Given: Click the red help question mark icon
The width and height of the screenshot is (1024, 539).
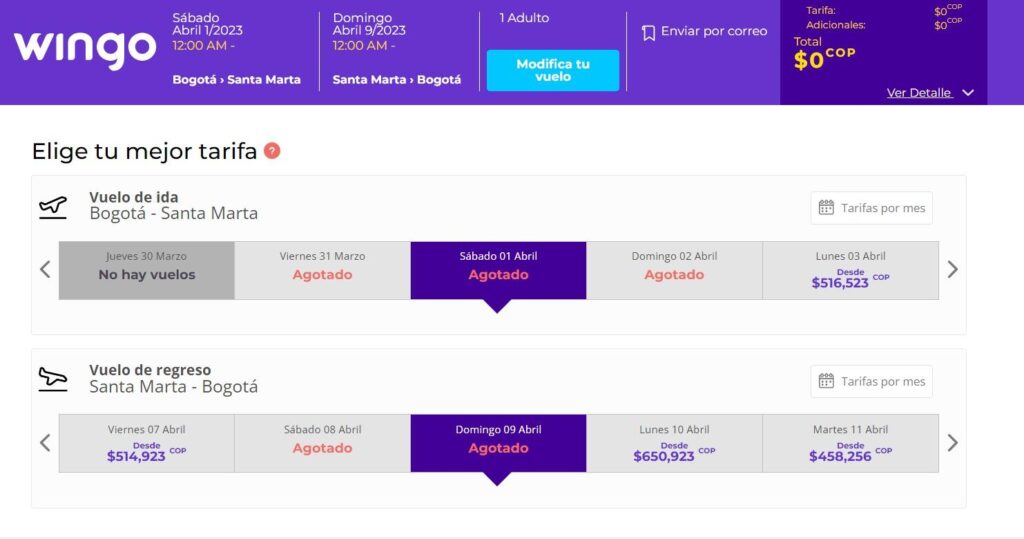Looking at the screenshot, I should coord(272,151).
